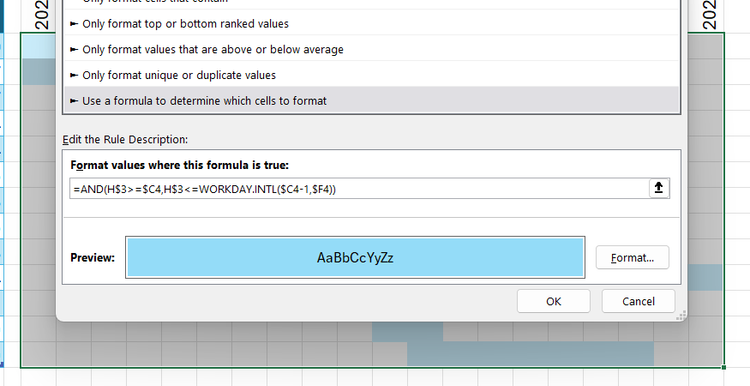Choose 'Use a formula to determine which cells'

371,101
